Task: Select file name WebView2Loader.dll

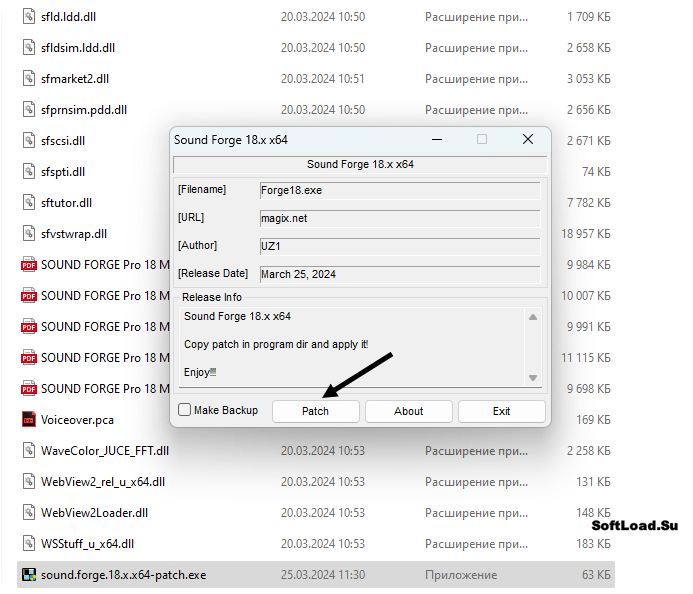Action: [95, 513]
